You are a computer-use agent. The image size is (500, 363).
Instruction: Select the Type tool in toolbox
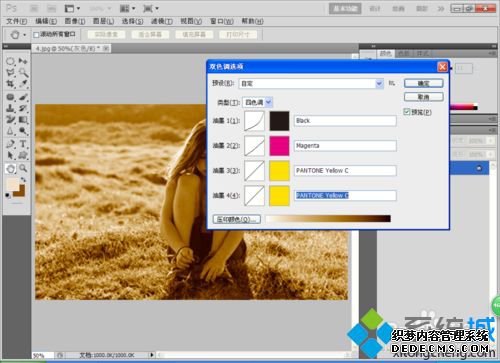tap(23, 144)
